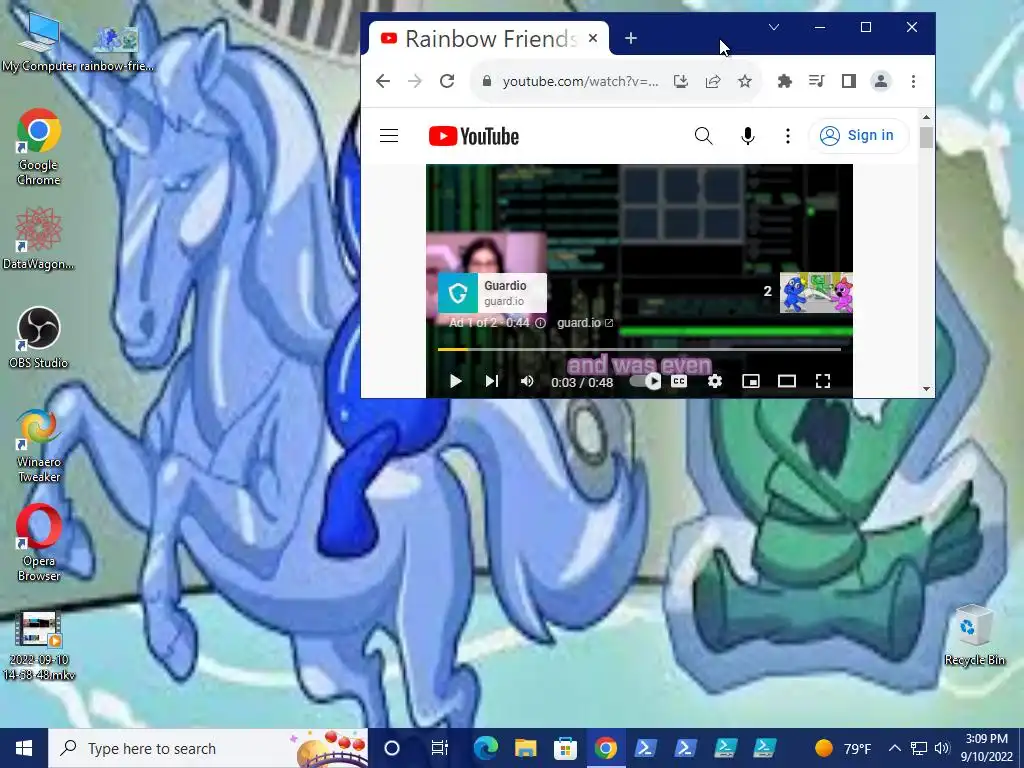Reload the YouTube page
This screenshot has height=768, width=1024.
pos(447,81)
